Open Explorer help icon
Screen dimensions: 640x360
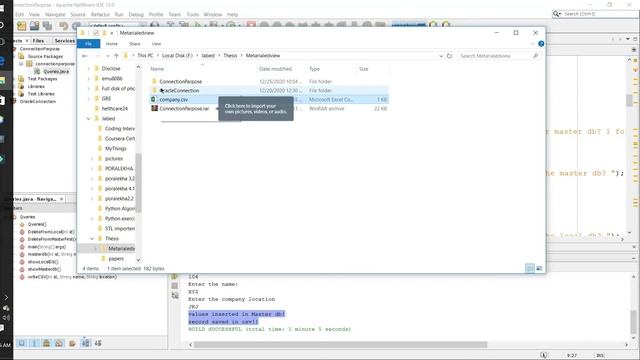click(x=541, y=44)
